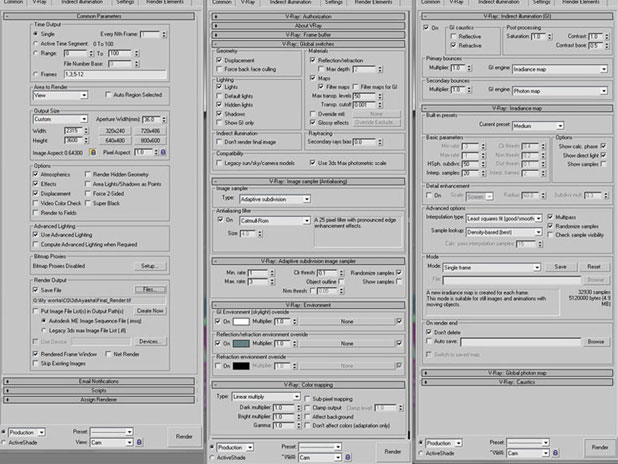618x464 pixels.
Task: Toggle Use Advanced Lighting checkbox
Action: [35, 235]
